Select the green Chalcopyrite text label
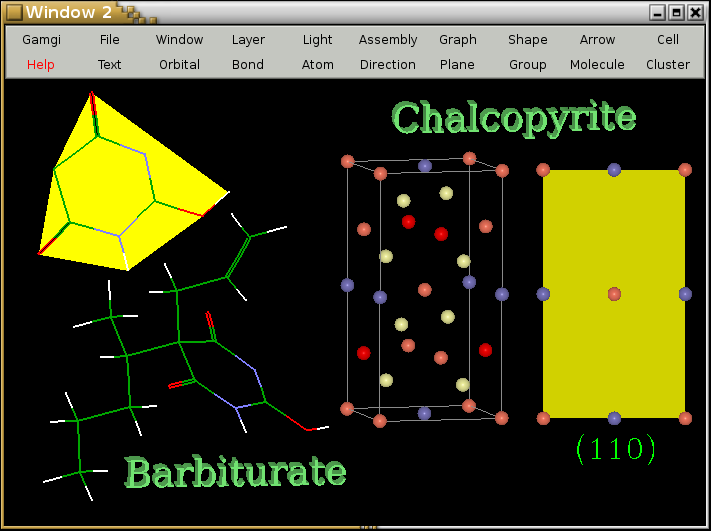 pos(513,117)
